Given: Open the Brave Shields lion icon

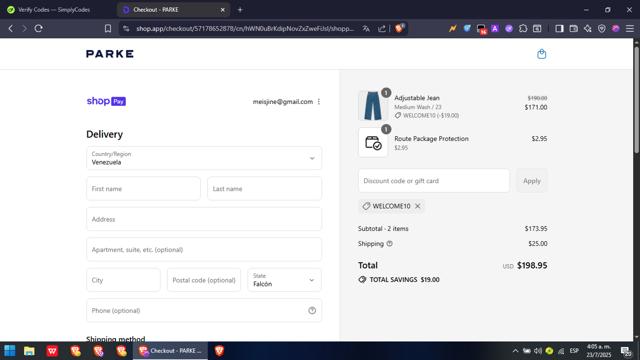Looking at the screenshot, I should 400,28.
